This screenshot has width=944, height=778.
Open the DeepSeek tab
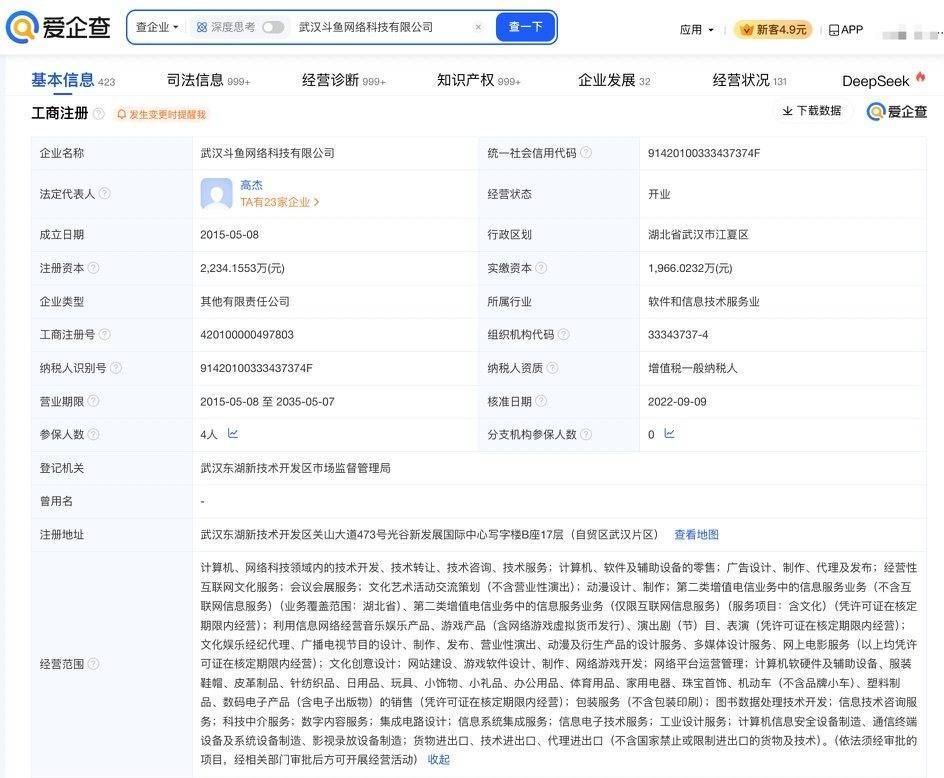(883, 80)
